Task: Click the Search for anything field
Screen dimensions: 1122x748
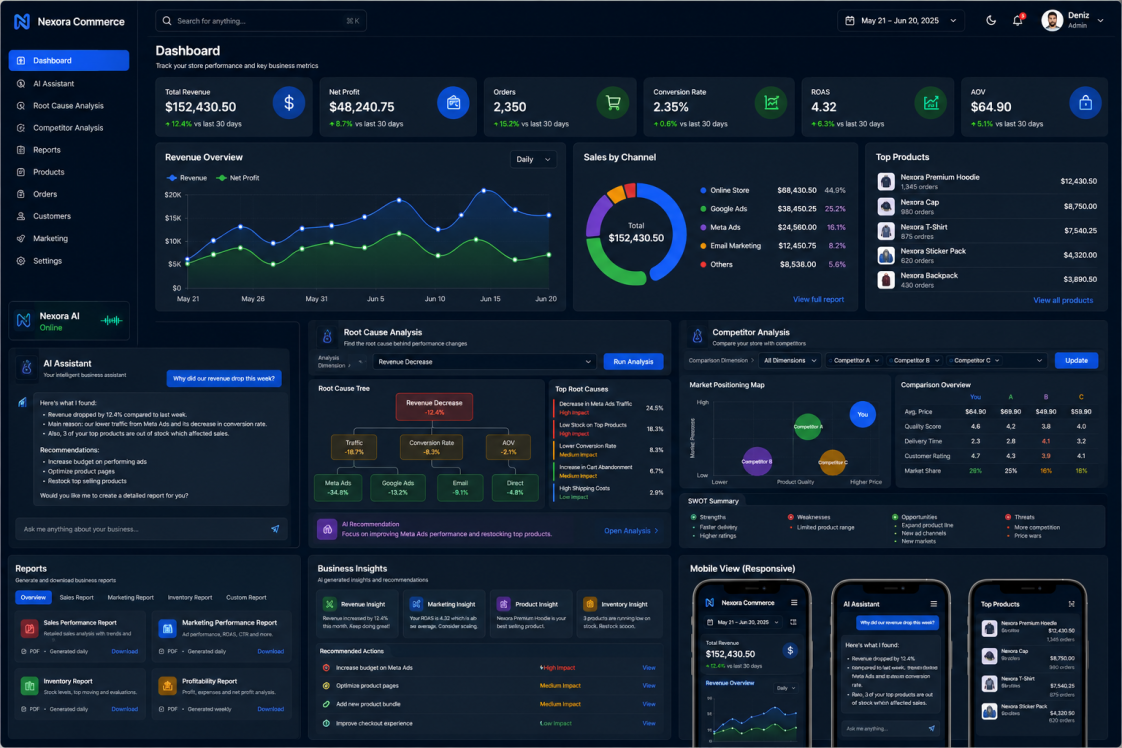Action: (x=261, y=21)
